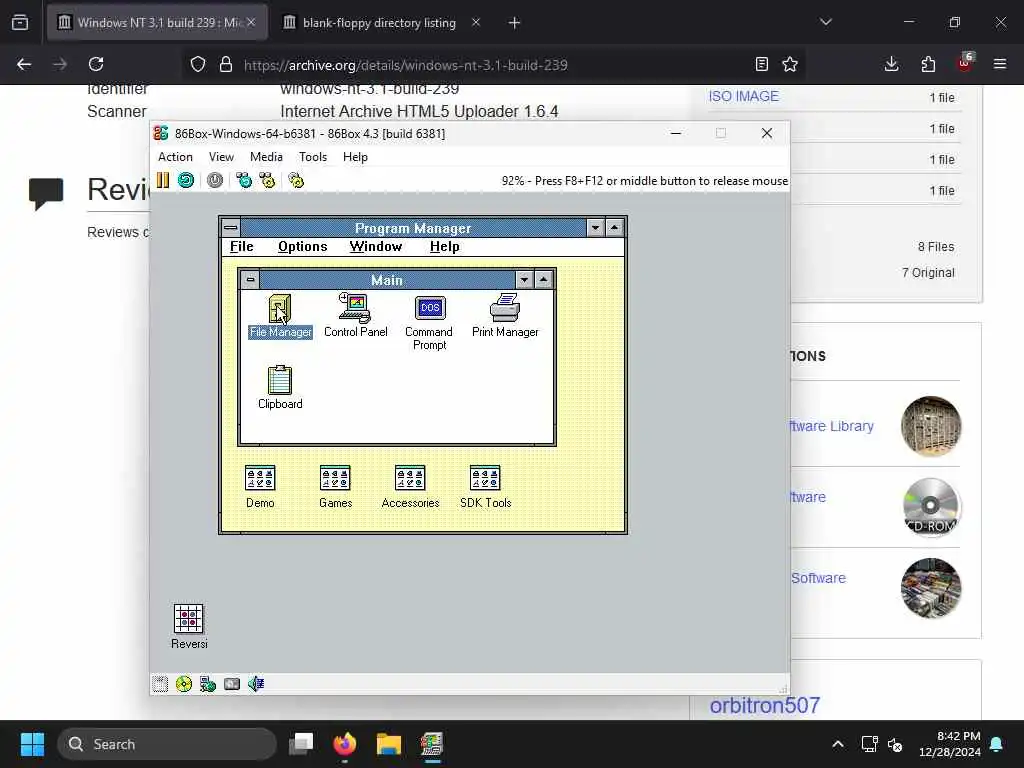Show hidden system tray icons
The width and height of the screenshot is (1024, 768).
pyautogui.click(x=838, y=744)
